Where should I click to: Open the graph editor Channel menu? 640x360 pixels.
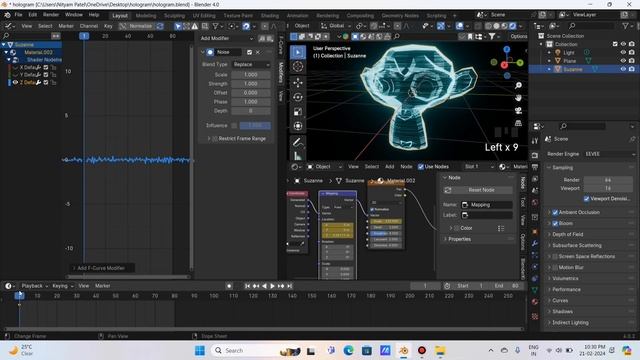point(89,26)
